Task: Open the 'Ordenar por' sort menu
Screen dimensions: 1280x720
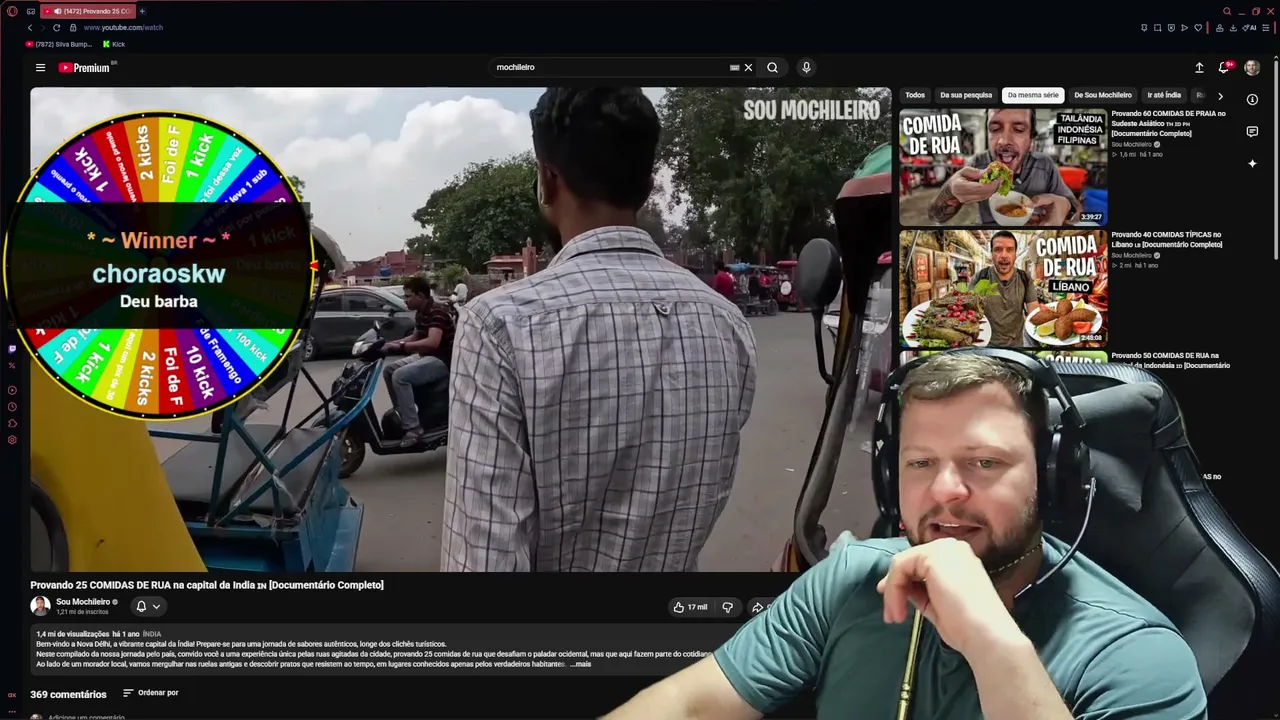Action: [x=151, y=693]
